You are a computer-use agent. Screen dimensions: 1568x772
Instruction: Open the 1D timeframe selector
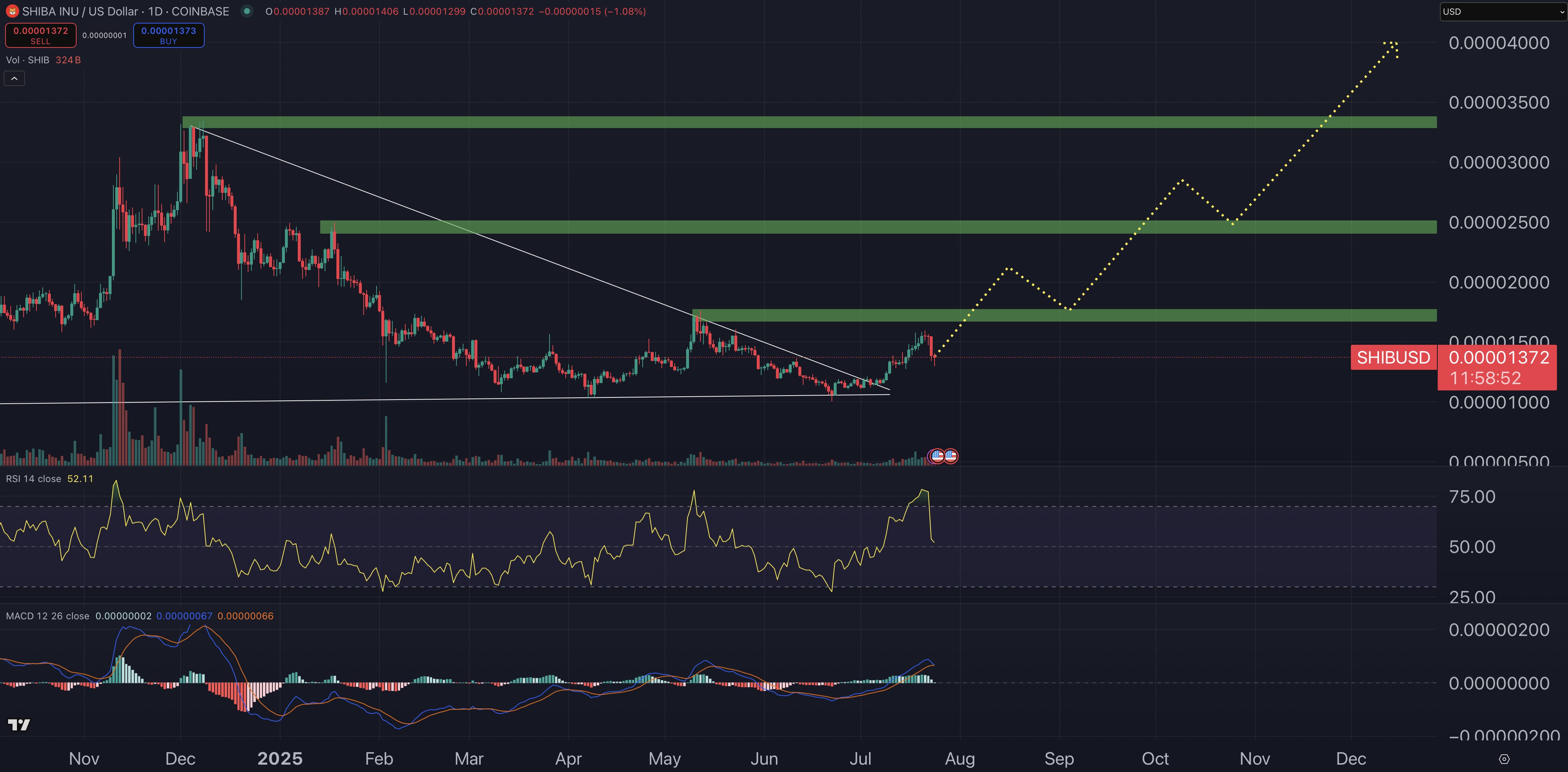(x=157, y=11)
